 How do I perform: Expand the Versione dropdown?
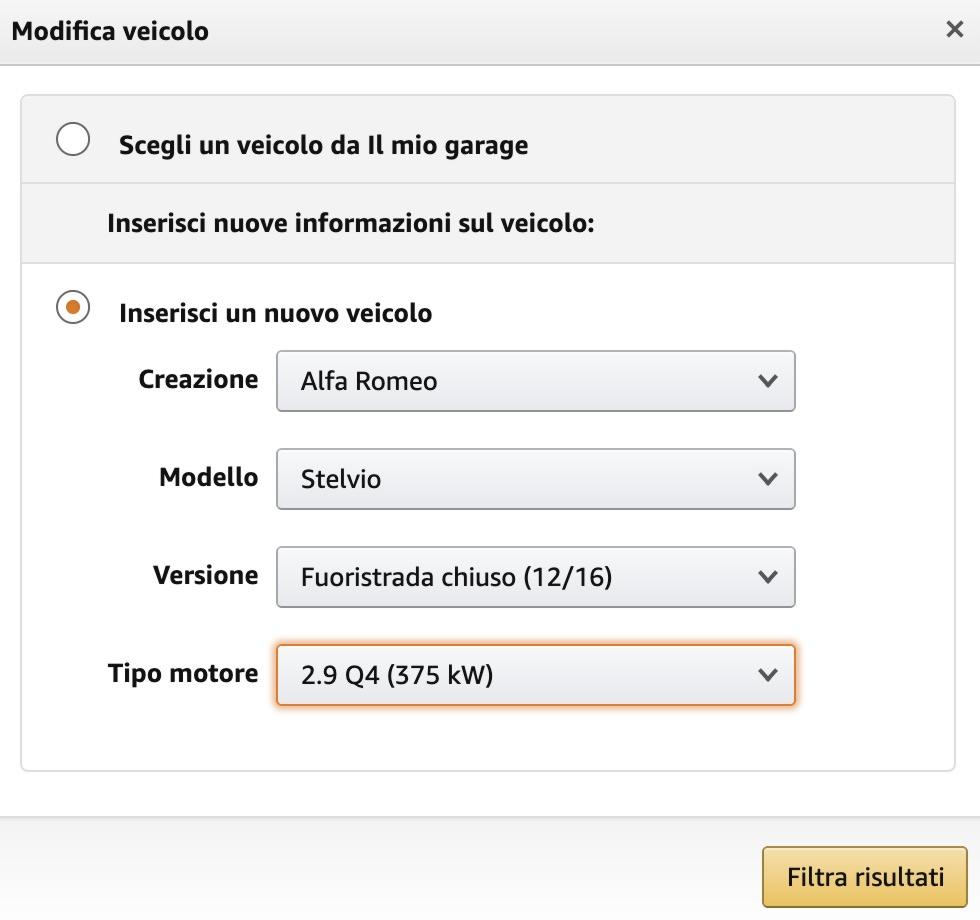[x=535, y=577]
